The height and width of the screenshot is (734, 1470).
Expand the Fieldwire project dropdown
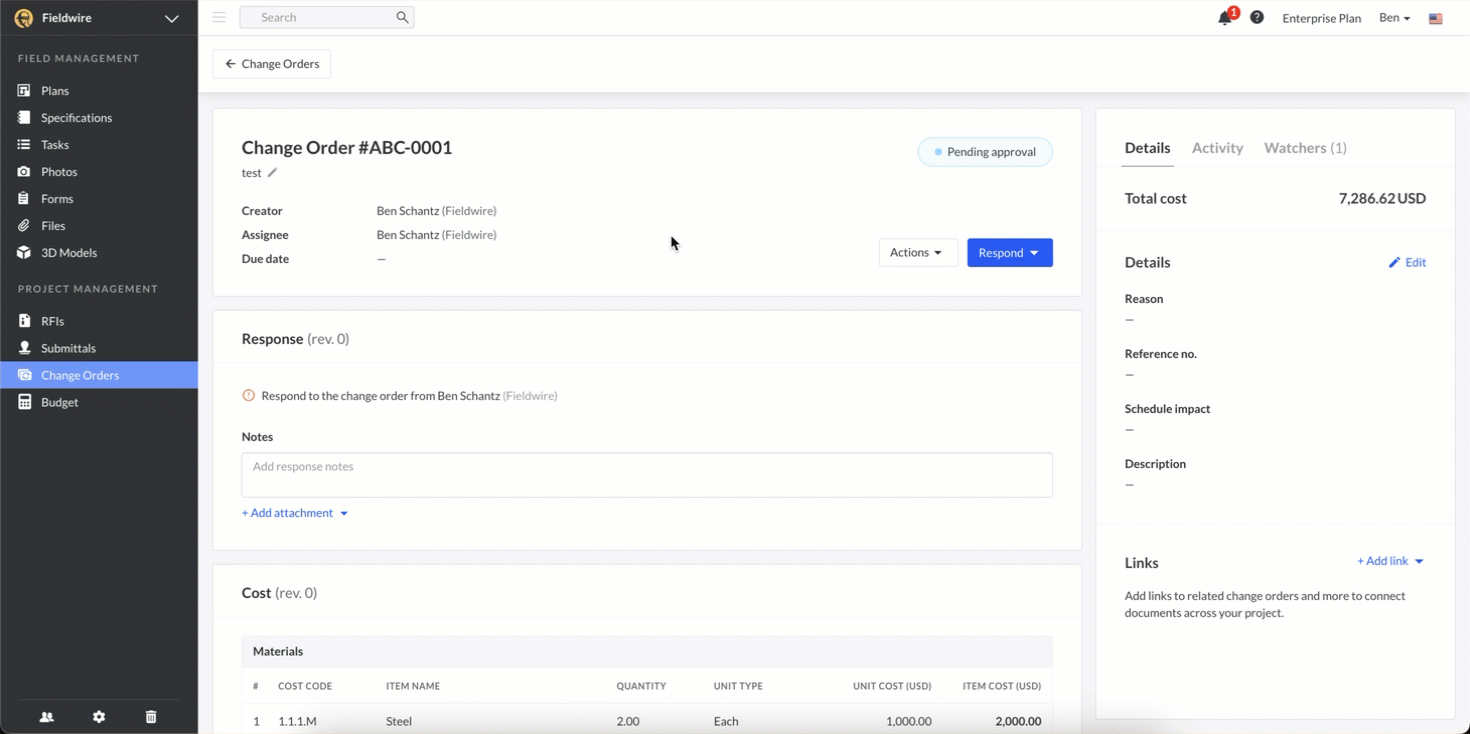point(171,19)
